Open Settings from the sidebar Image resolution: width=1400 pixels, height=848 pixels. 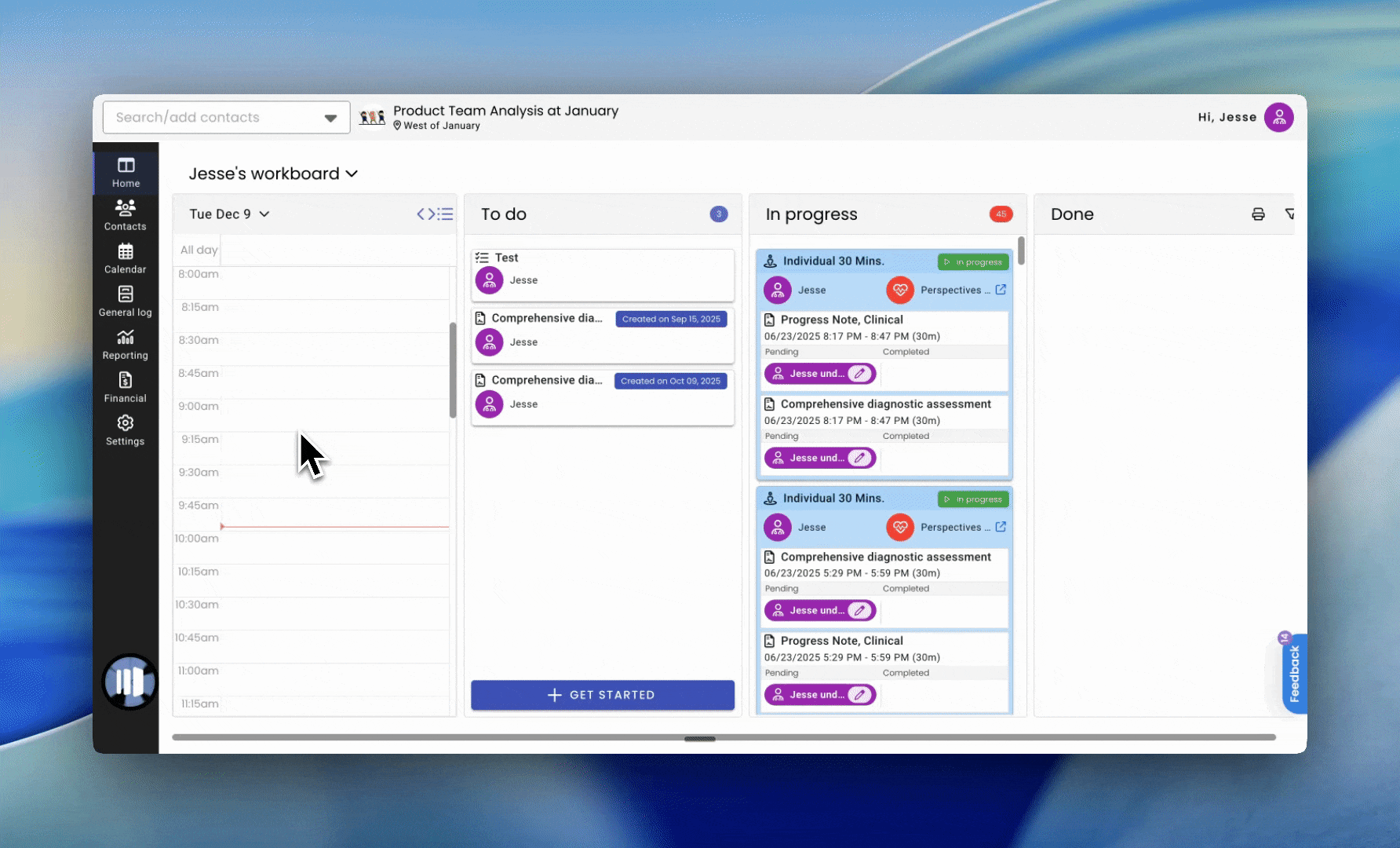pos(126,430)
